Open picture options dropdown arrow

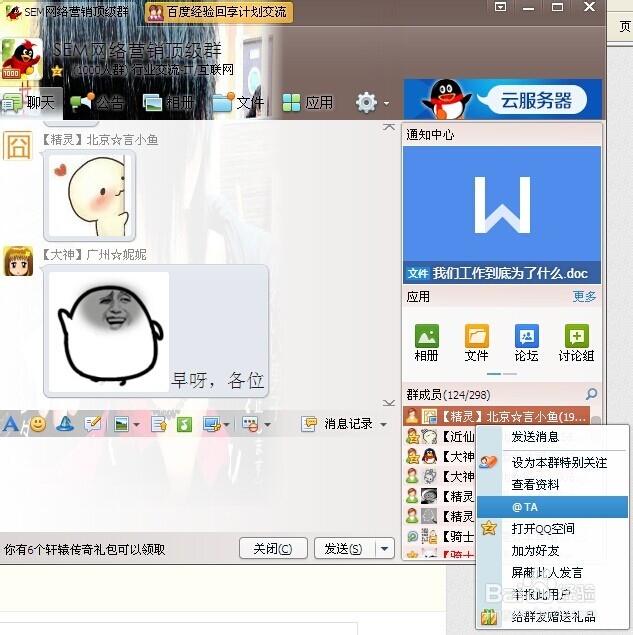[136, 425]
